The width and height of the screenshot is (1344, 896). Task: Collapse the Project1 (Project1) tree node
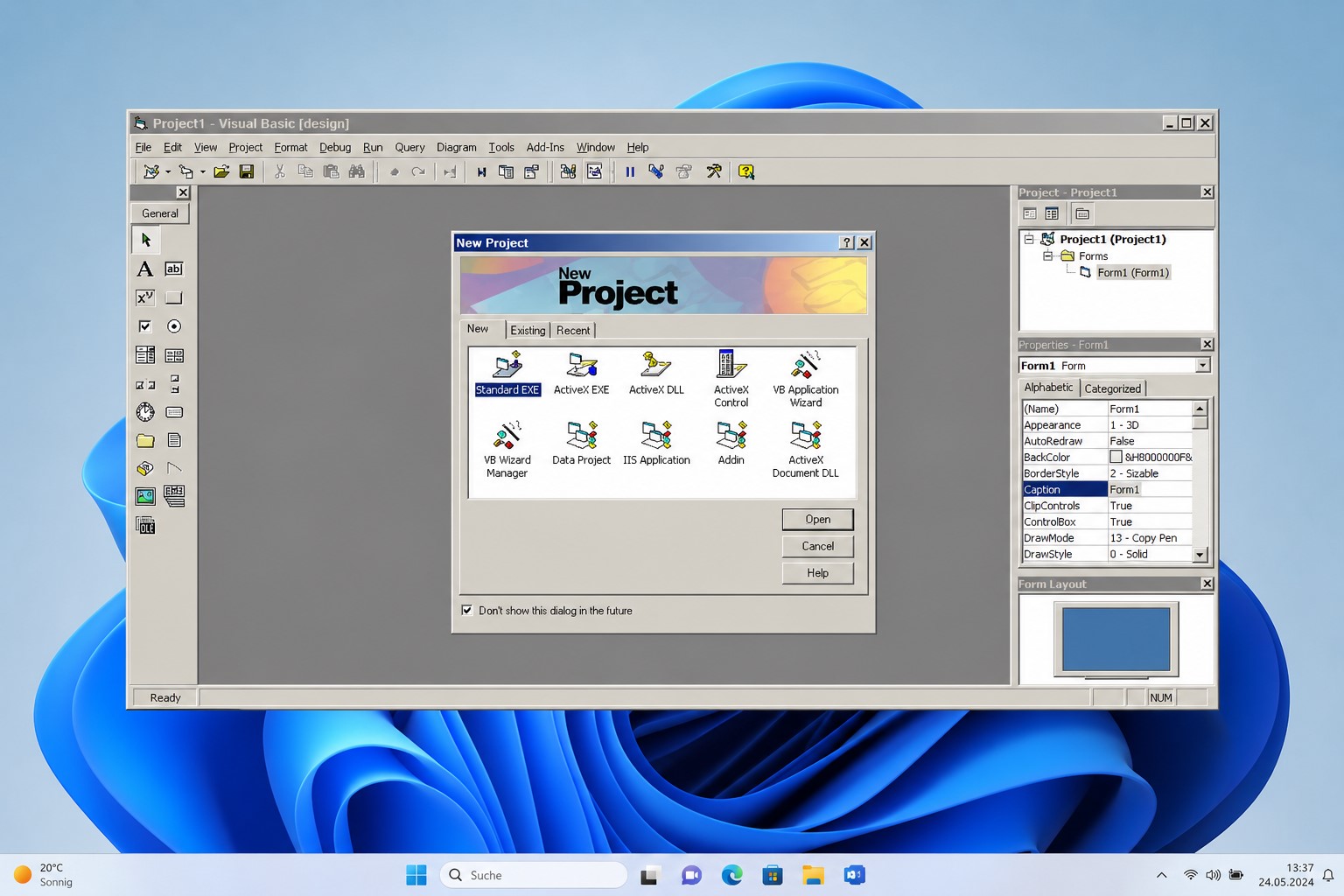tap(1030, 239)
